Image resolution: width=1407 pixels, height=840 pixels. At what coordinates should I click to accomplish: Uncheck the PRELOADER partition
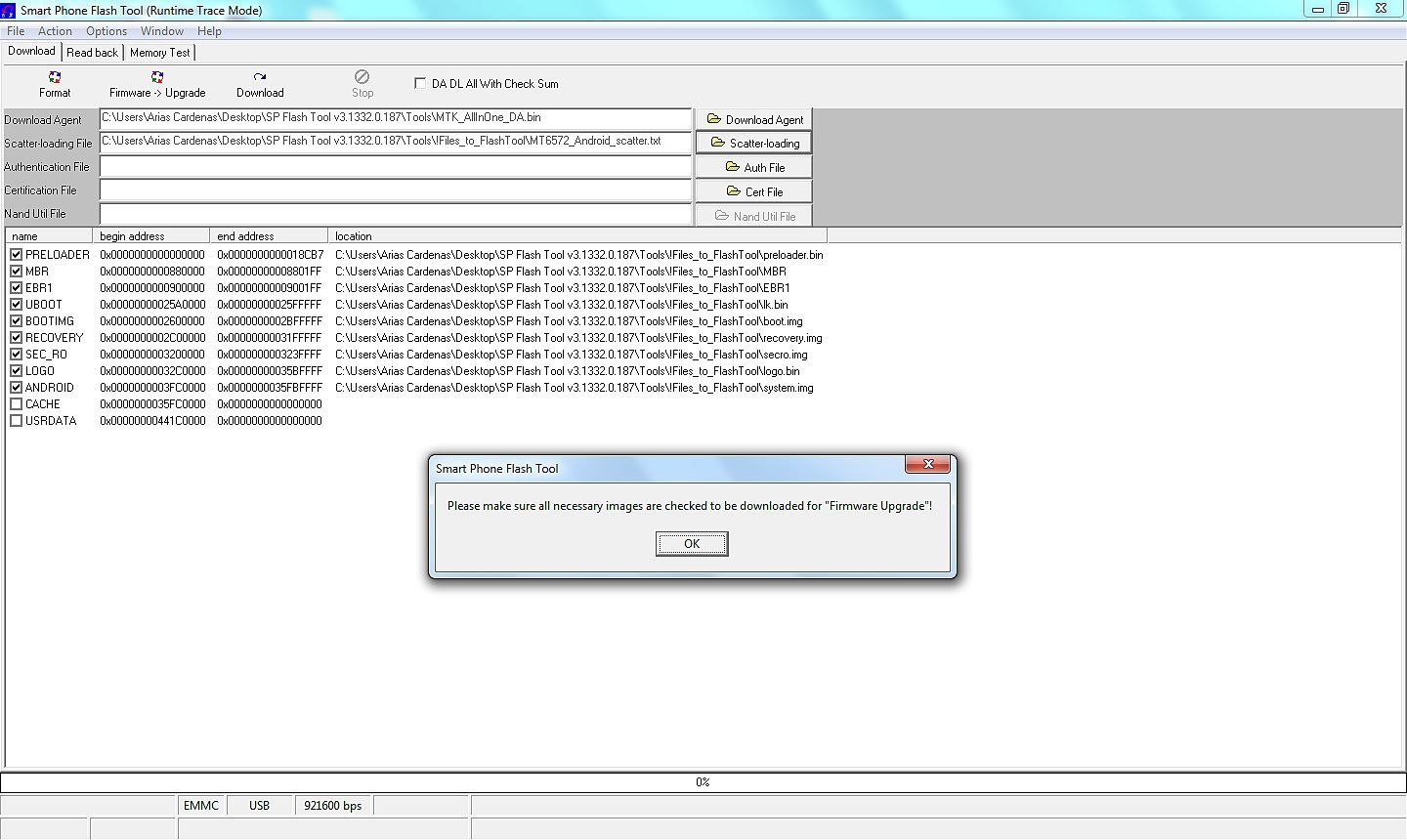[16, 255]
